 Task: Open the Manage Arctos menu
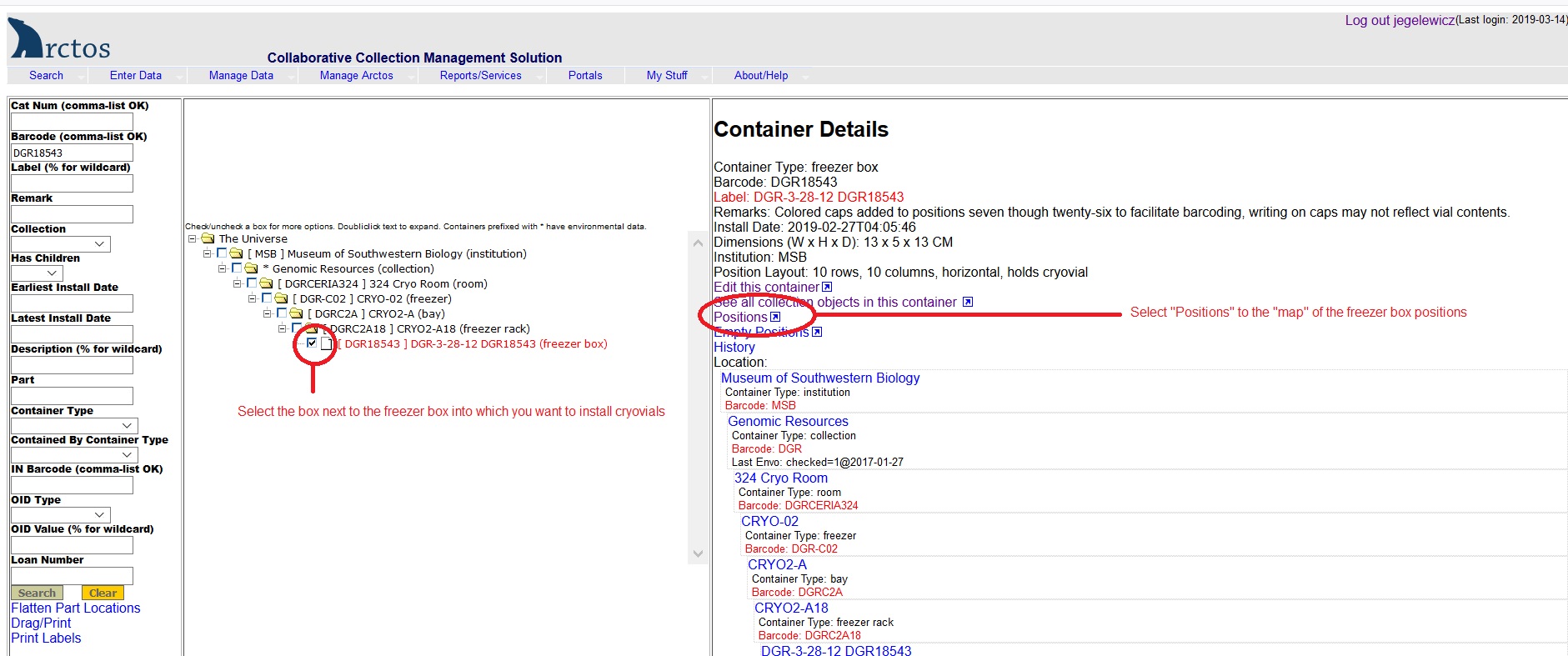point(357,75)
